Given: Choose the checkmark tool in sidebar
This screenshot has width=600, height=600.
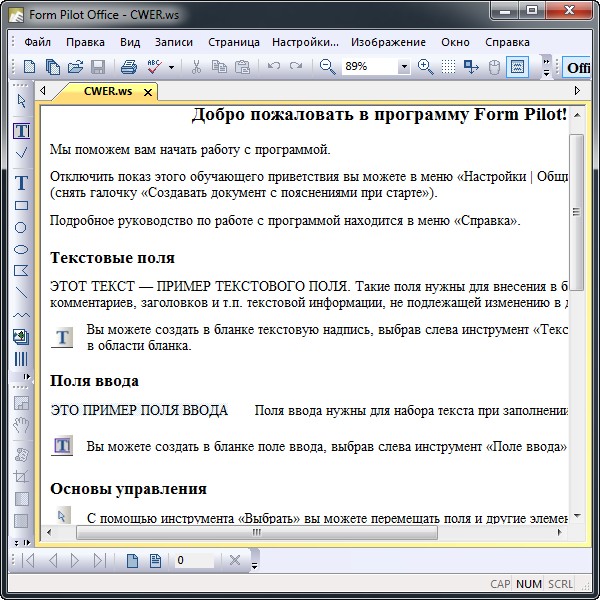Looking at the screenshot, I should tap(21, 153).
